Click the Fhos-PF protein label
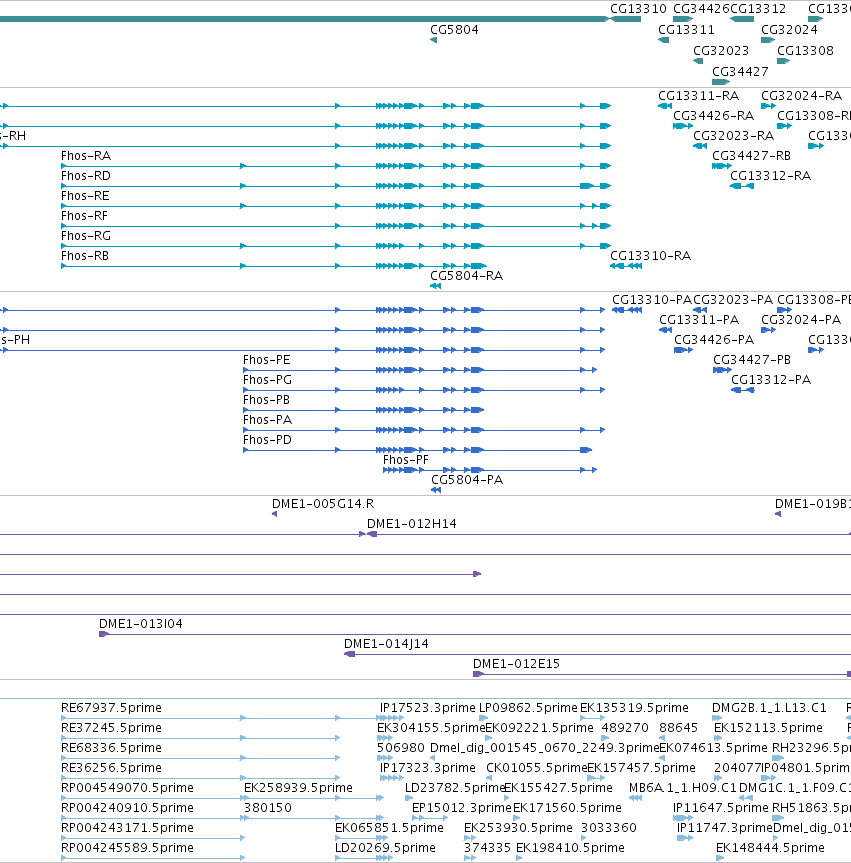Viewport: 851px width, 863px height. click(x=406, y=460)
